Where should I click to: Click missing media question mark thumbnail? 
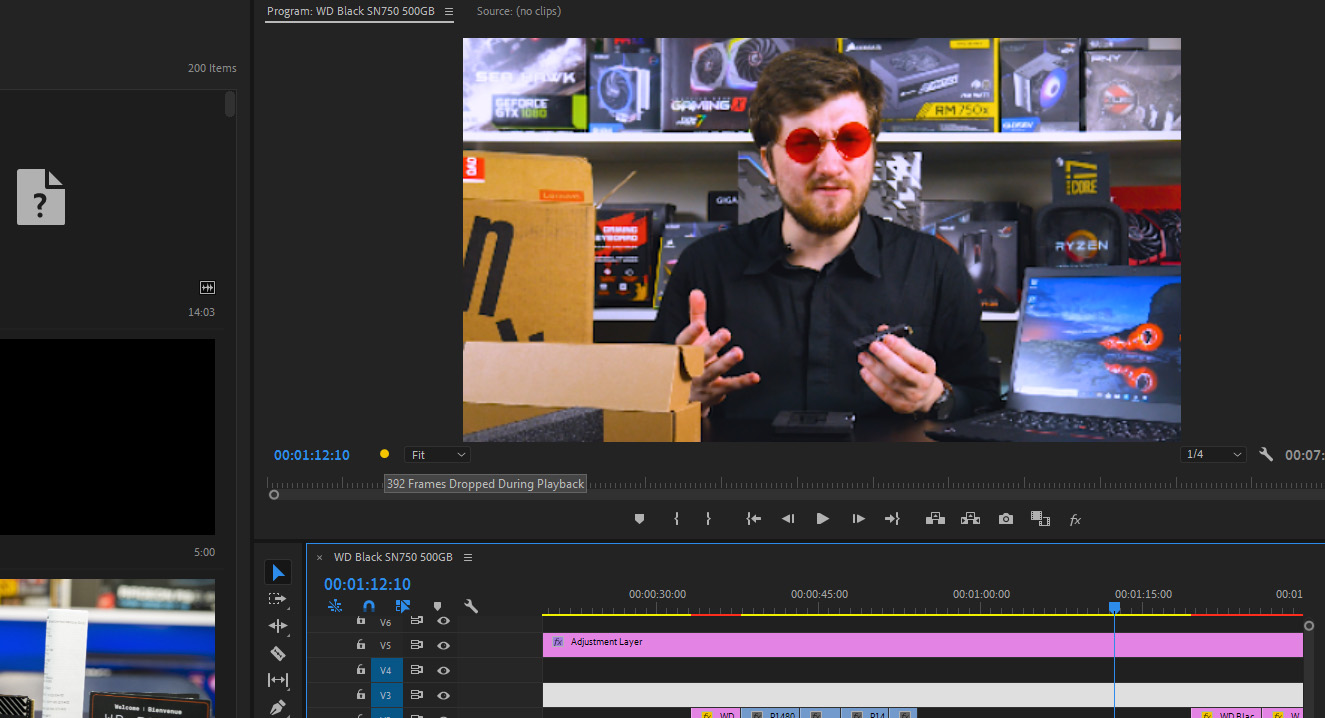41,196
